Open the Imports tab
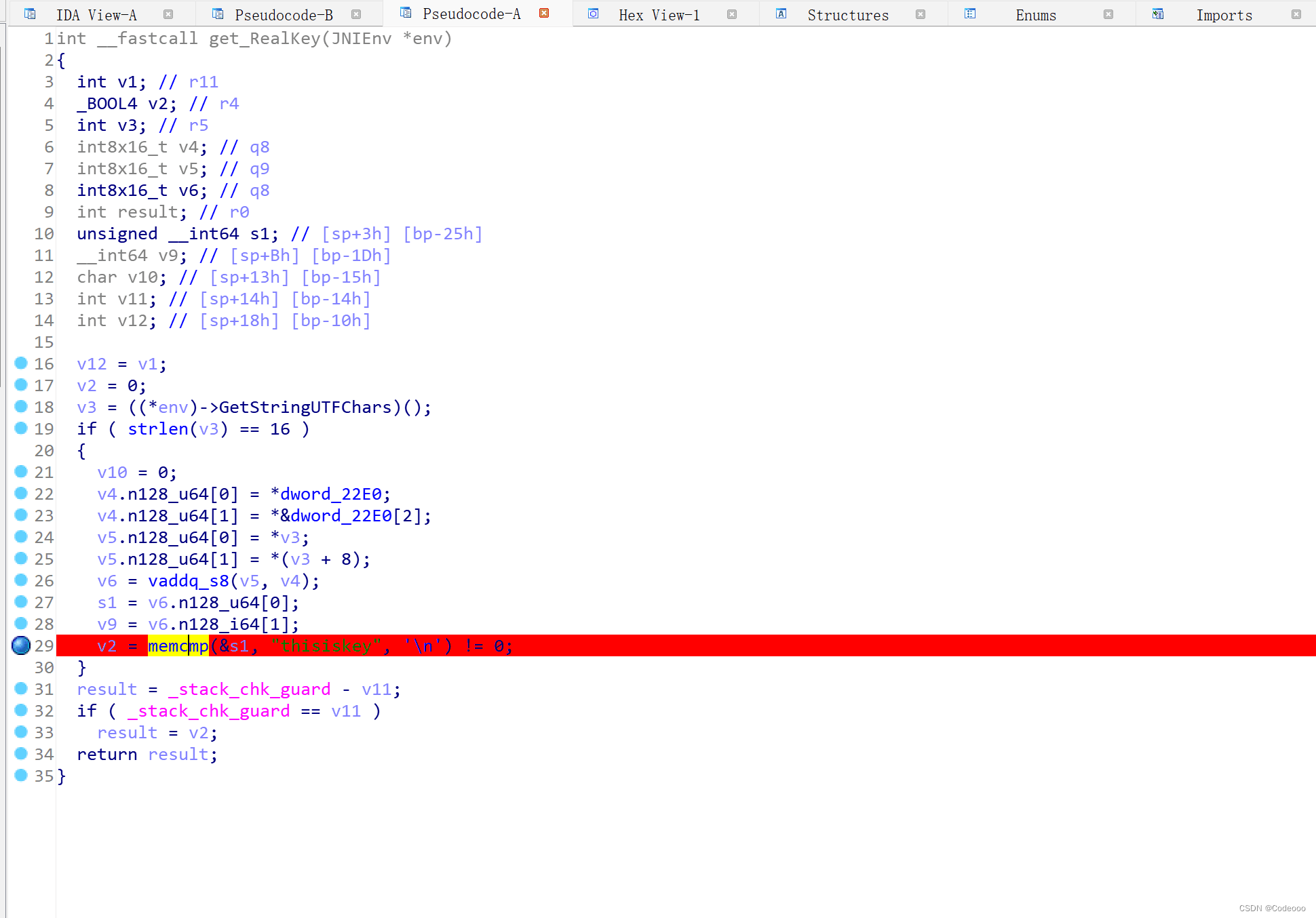The width and height of the screenshot is (1316, 918). [1224, 15]
